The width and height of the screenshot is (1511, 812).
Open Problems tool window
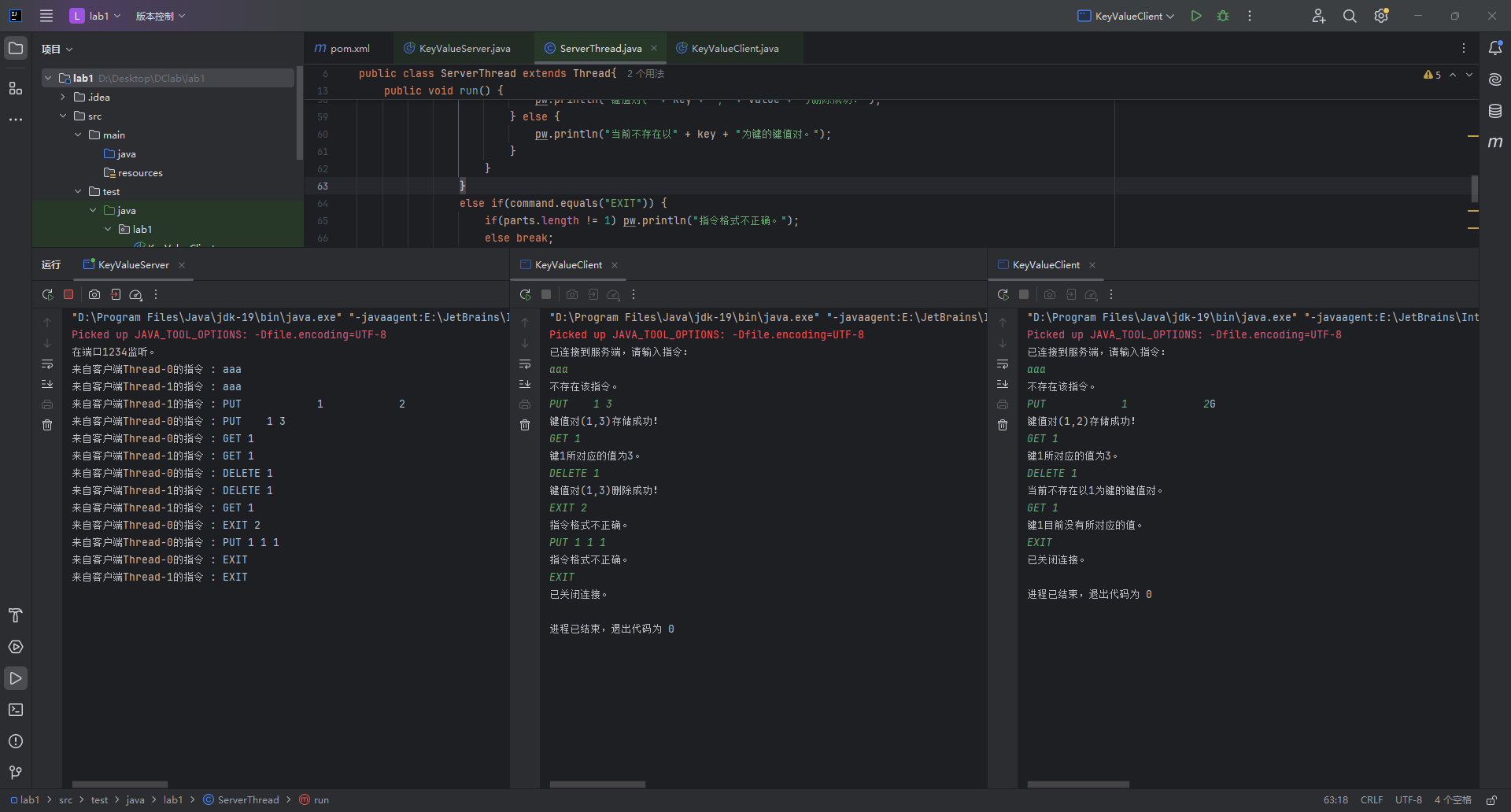coord(16,741)
